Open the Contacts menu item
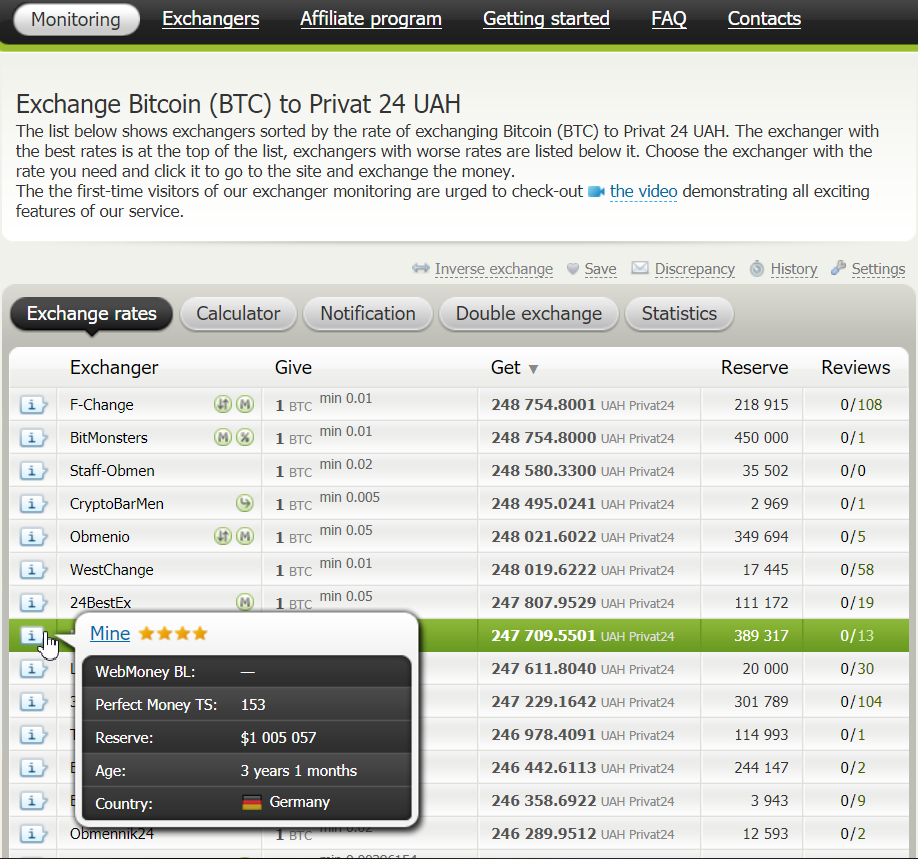Screen dimensions: 918x859 click(x=764, y=19)
